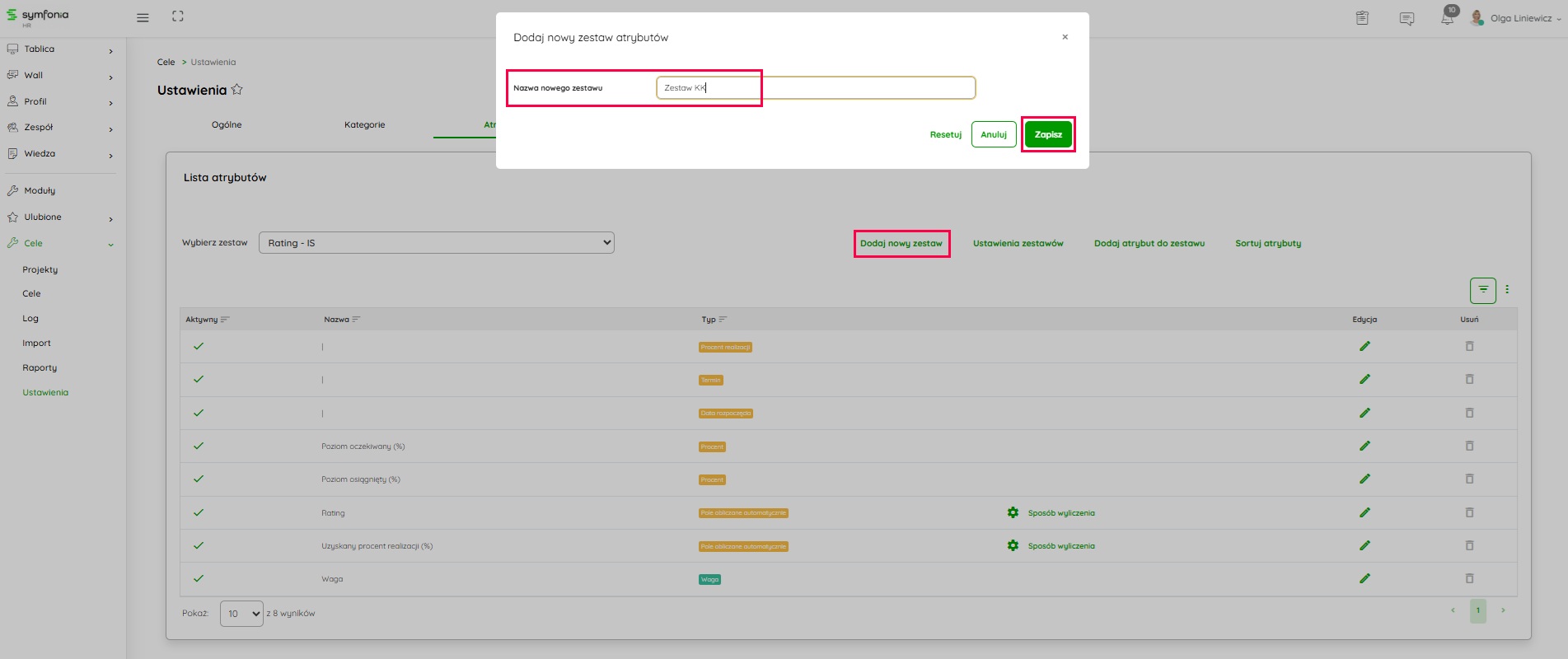Toggle active checkmark for Waga row
The height and width of the screenshot is (659, 1568).
tap(199, 578)
